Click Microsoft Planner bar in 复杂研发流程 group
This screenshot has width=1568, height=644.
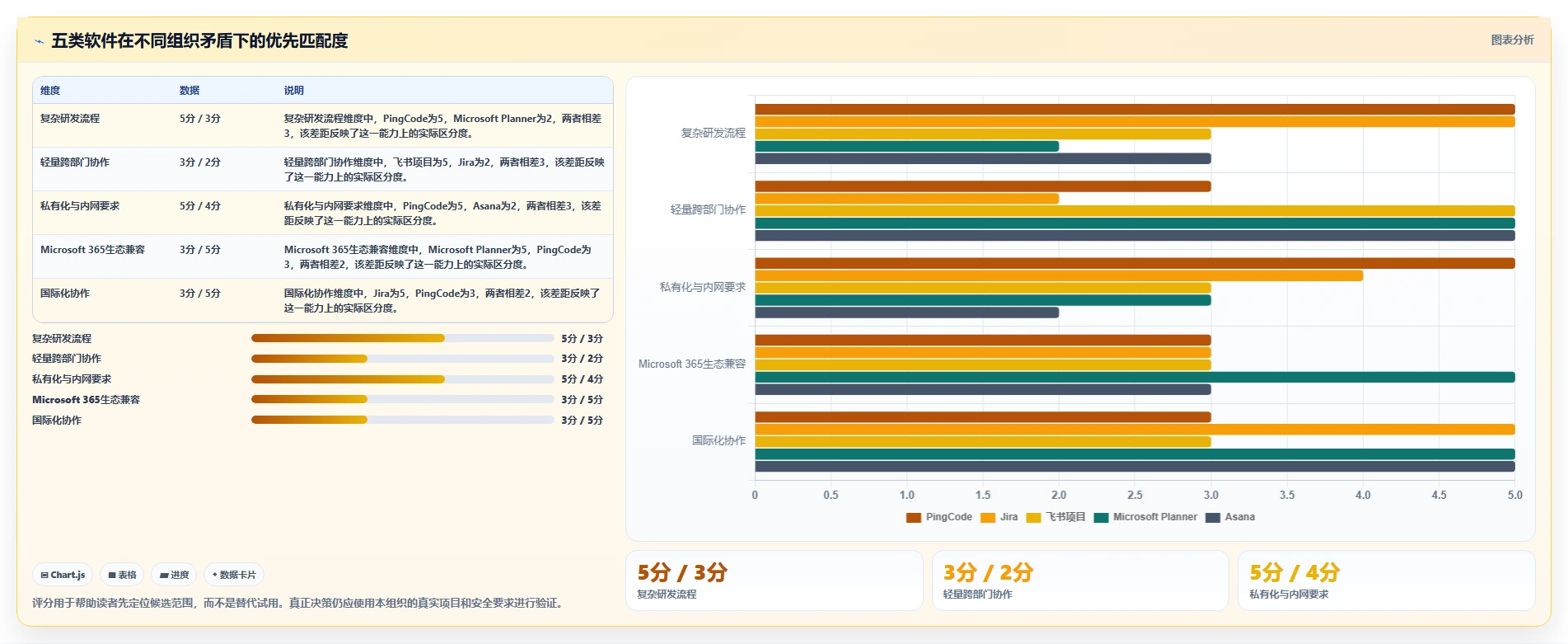coord(906,146)
